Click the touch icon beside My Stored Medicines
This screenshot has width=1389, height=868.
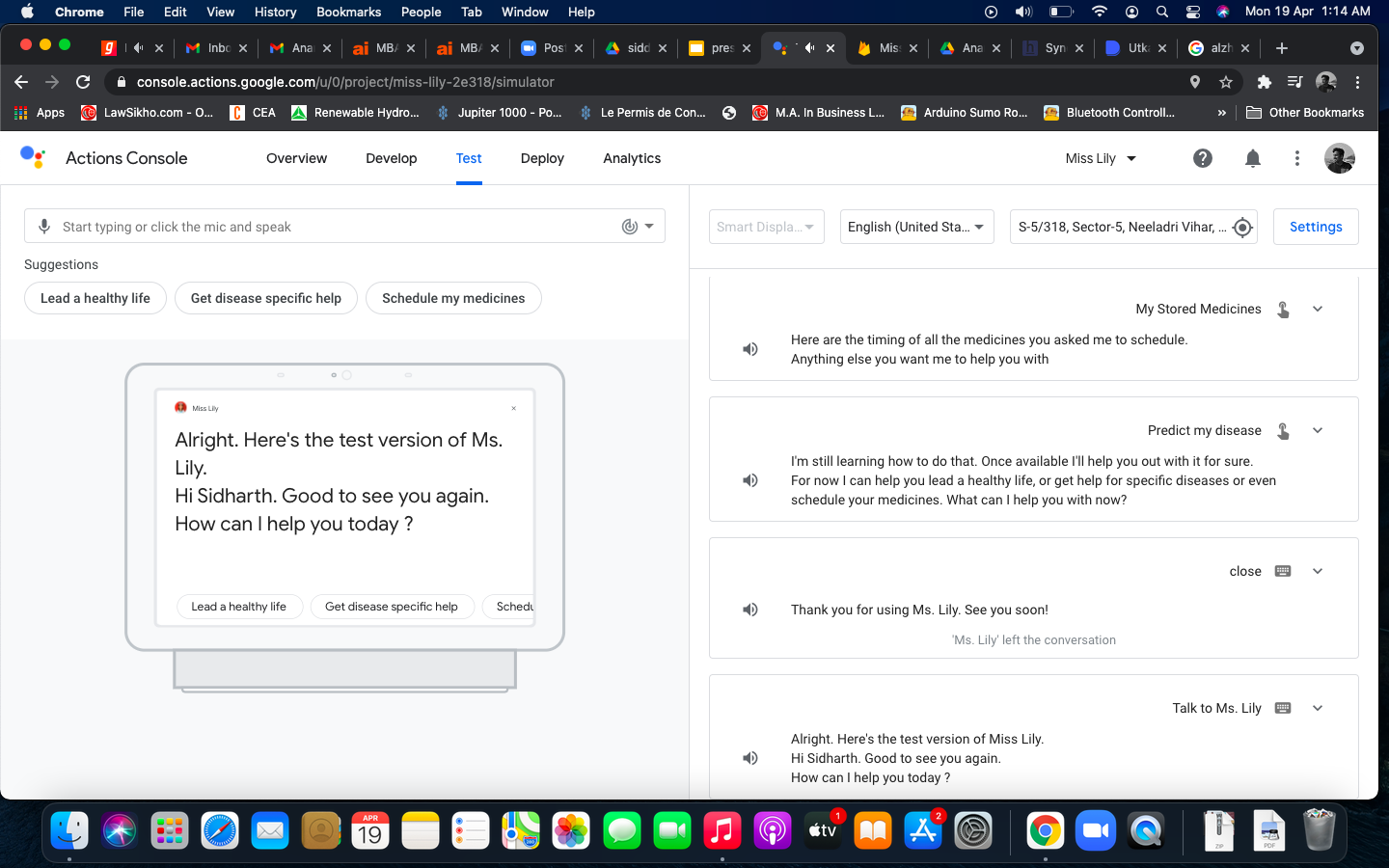click(x=1283, y=309)
